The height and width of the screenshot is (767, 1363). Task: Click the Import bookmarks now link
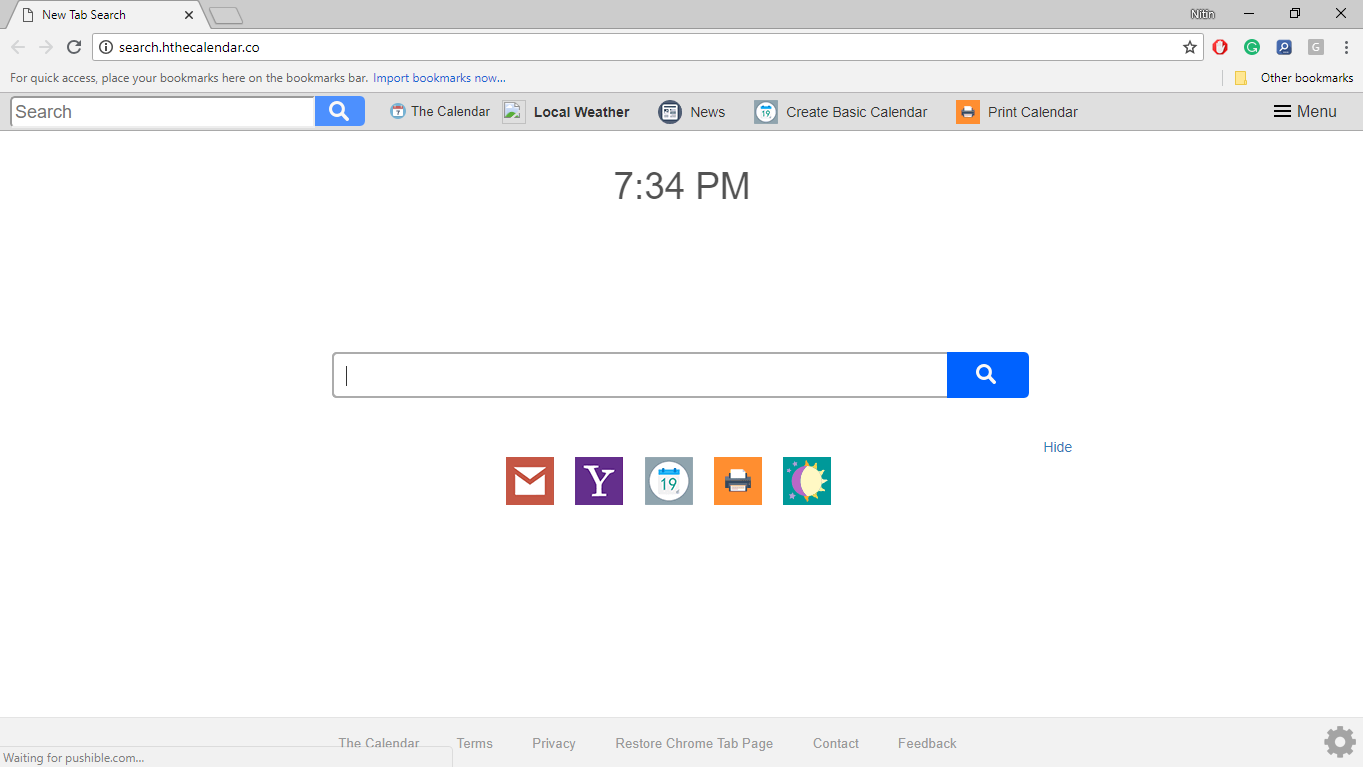[439, 77]
